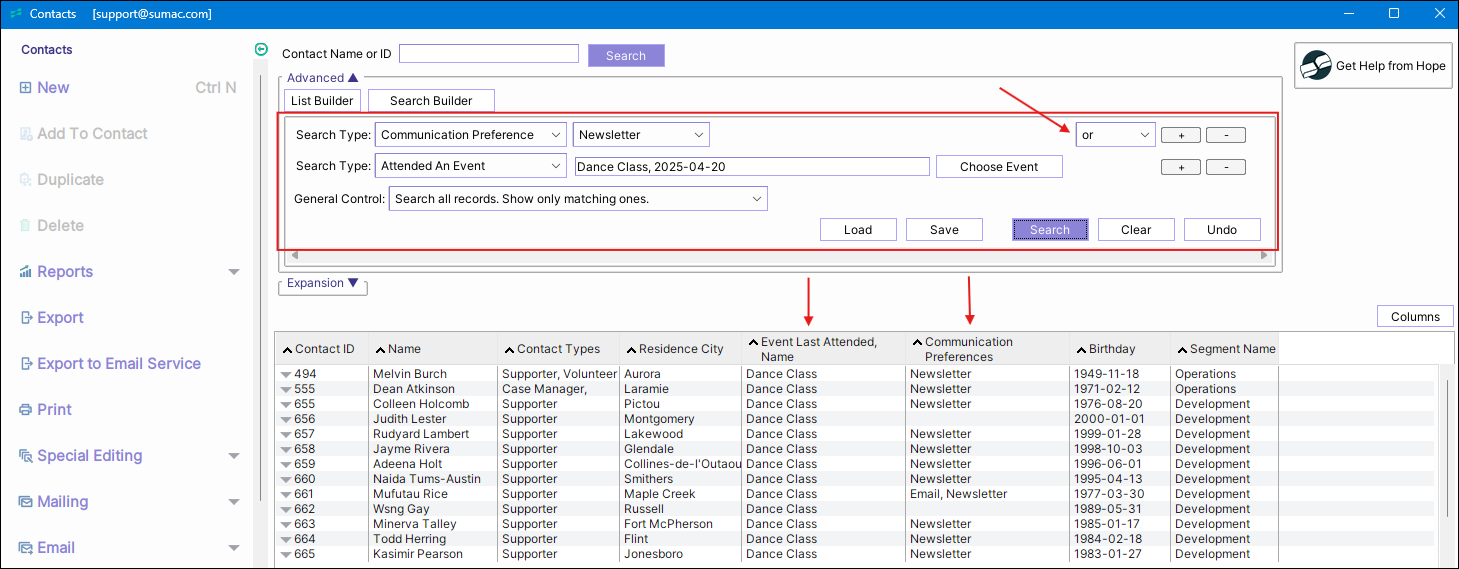Click the Get Help from Hope icon
Image resolution: width=1459 pixels, height=569 pixels.
[1316, 66]
